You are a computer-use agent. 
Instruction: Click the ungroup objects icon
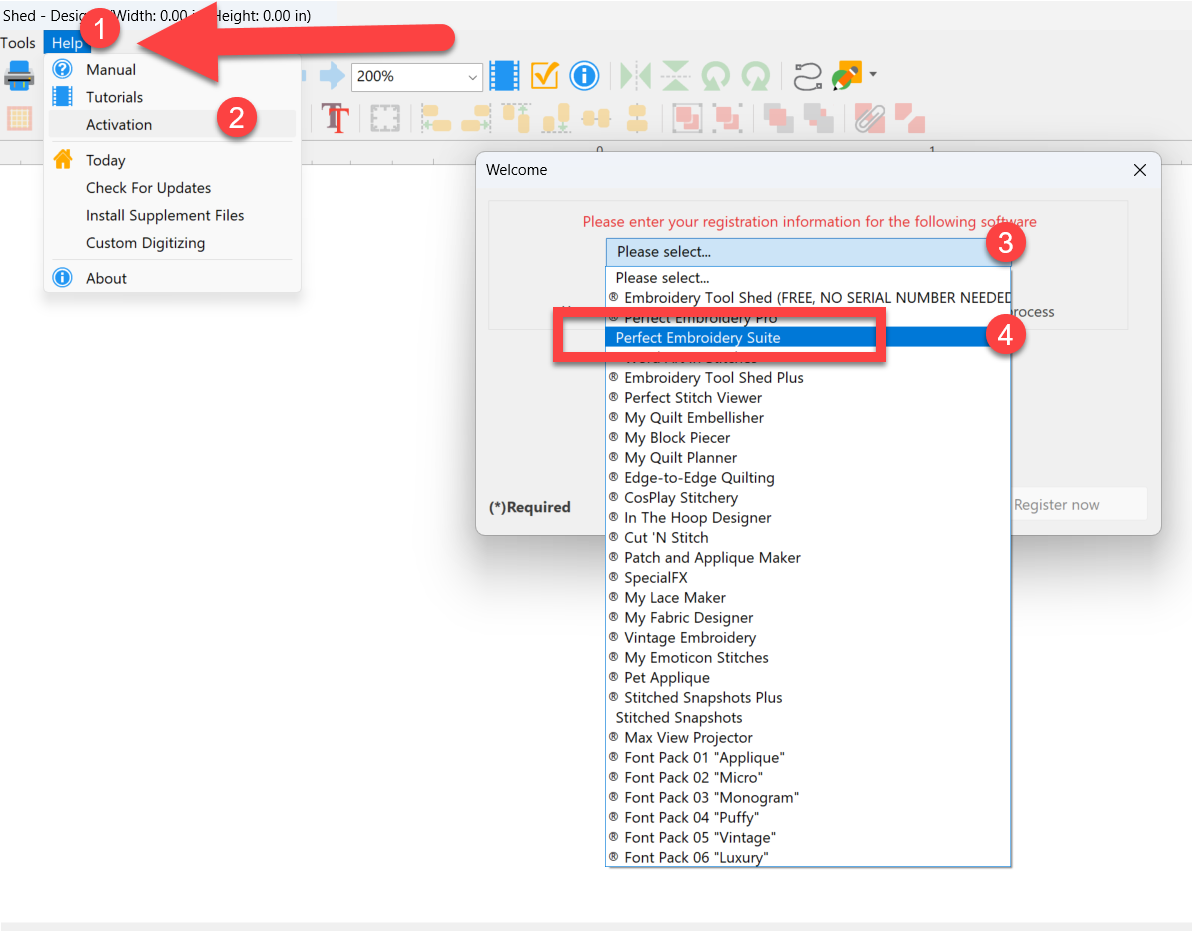click(728, 119)
